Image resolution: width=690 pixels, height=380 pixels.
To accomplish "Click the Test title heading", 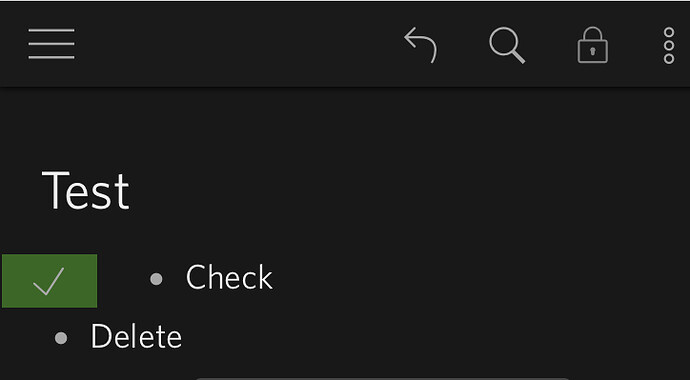I will [x=85, y=191].
